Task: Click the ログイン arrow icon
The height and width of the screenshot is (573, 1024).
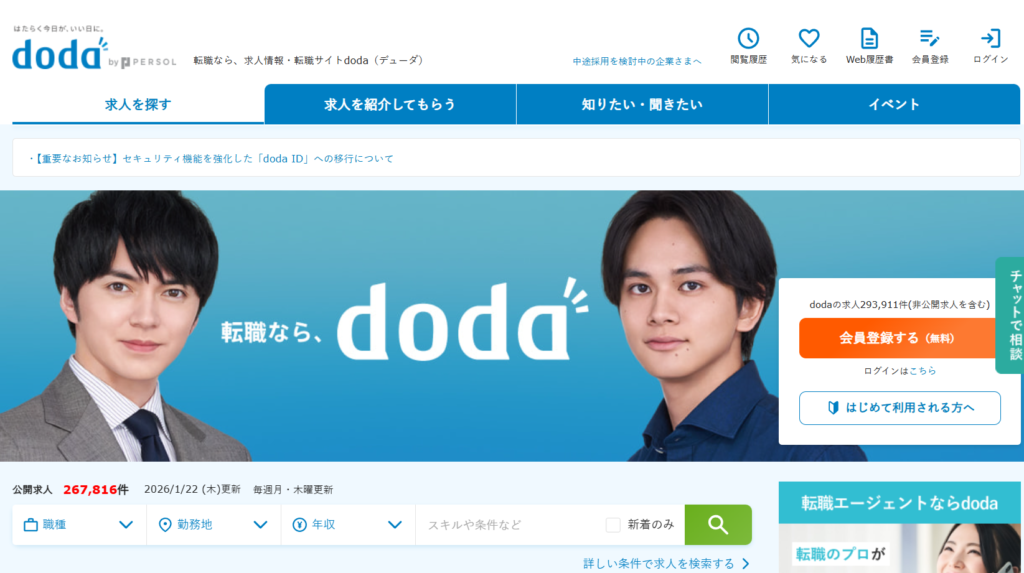Action: click(x=991, y=38)
